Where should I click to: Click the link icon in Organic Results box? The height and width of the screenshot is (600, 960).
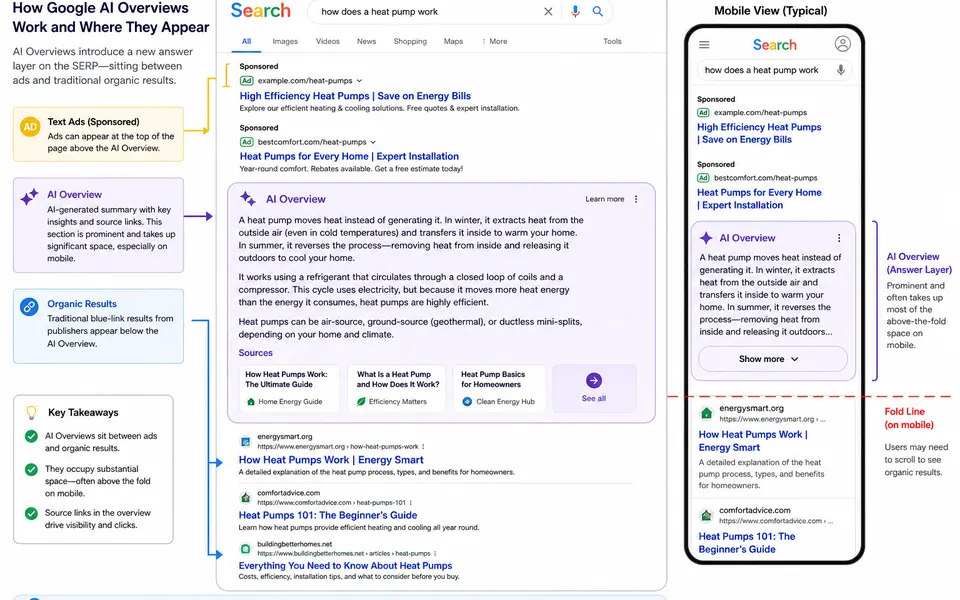[29, 307]
